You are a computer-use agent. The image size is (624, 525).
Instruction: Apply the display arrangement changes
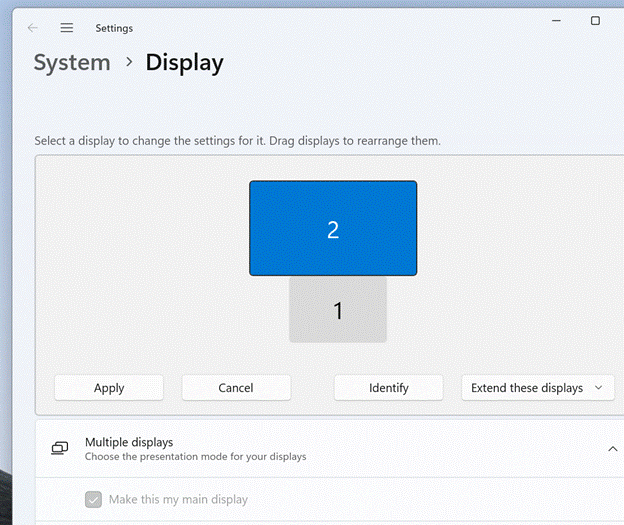click(x=109, y=388)
